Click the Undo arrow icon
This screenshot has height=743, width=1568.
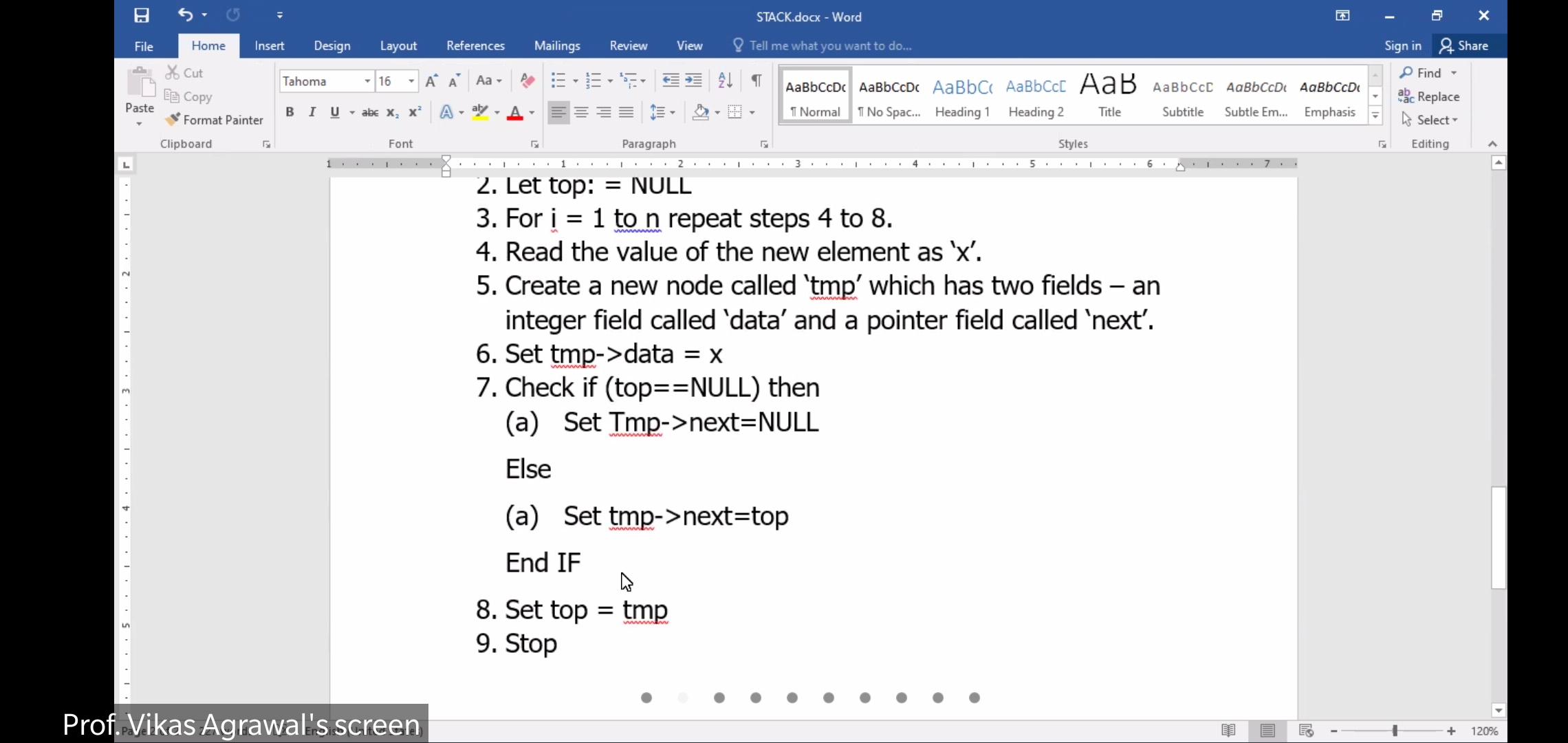click(x=185, y=14)
